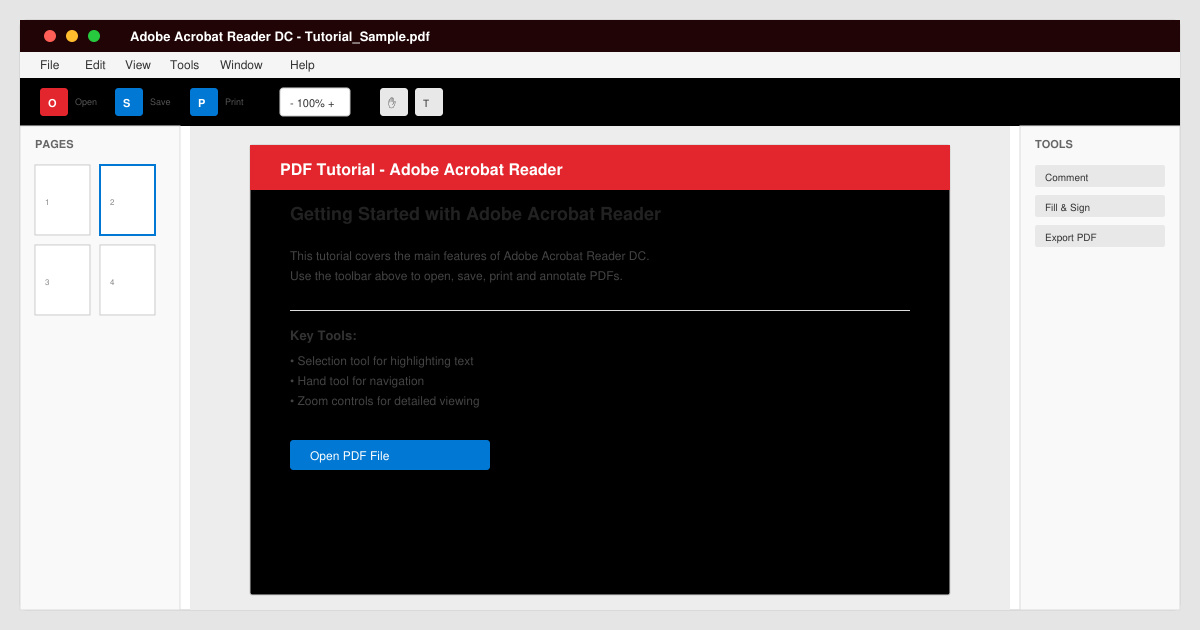The width and height of the screenshot is (1200, 630).
Task: Click the TOOLS panel header
Action: tap(1054, 144)
